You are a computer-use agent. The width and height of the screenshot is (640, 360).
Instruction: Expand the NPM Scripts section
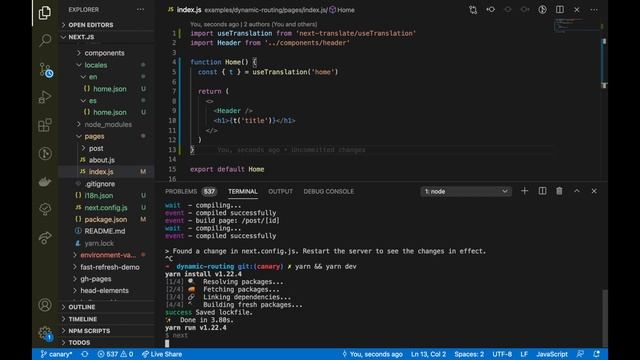pyautogui.click(x=107, y=331)
